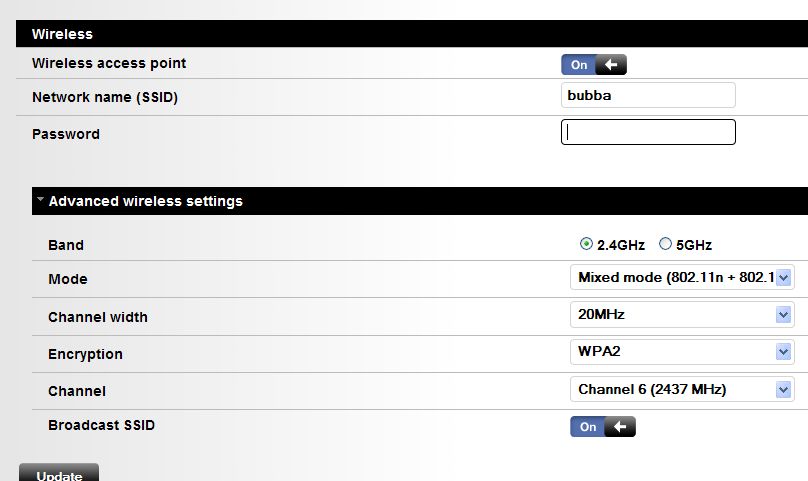Image resolution: width=808 pixels, height=481 pixels.
Task: Open the Mixed mode (802.11n) selection box
Action: point(674,278)
